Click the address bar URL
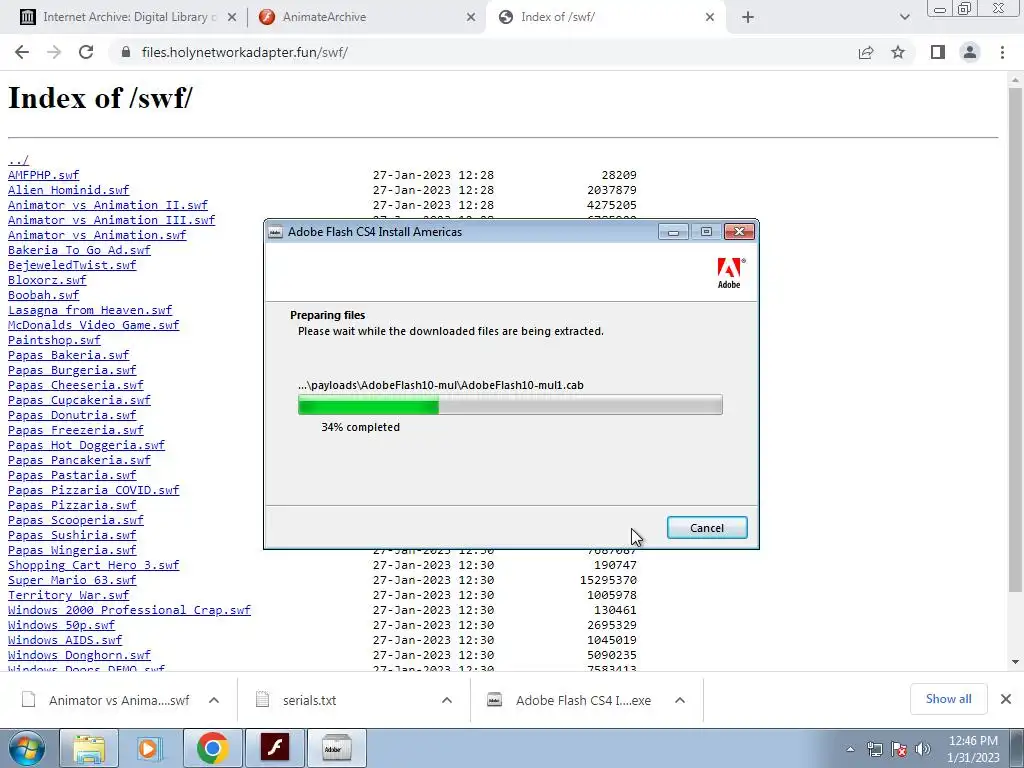Image resolution: width=1024 pixels, height=768 pixels. (x=244, y=52)
